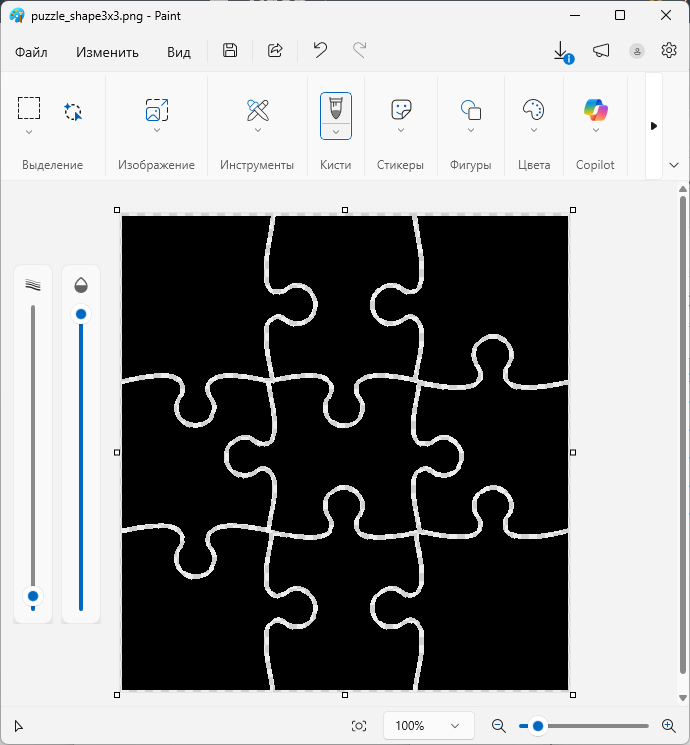Open the Вид menu
The width and height of the screenshot is (690, 745).
click(179, 52)
